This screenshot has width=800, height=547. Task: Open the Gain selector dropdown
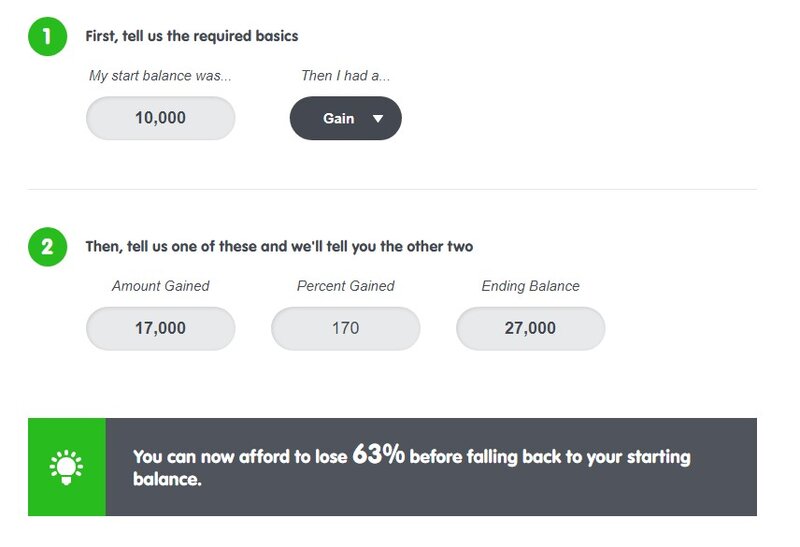click(345, 118)
